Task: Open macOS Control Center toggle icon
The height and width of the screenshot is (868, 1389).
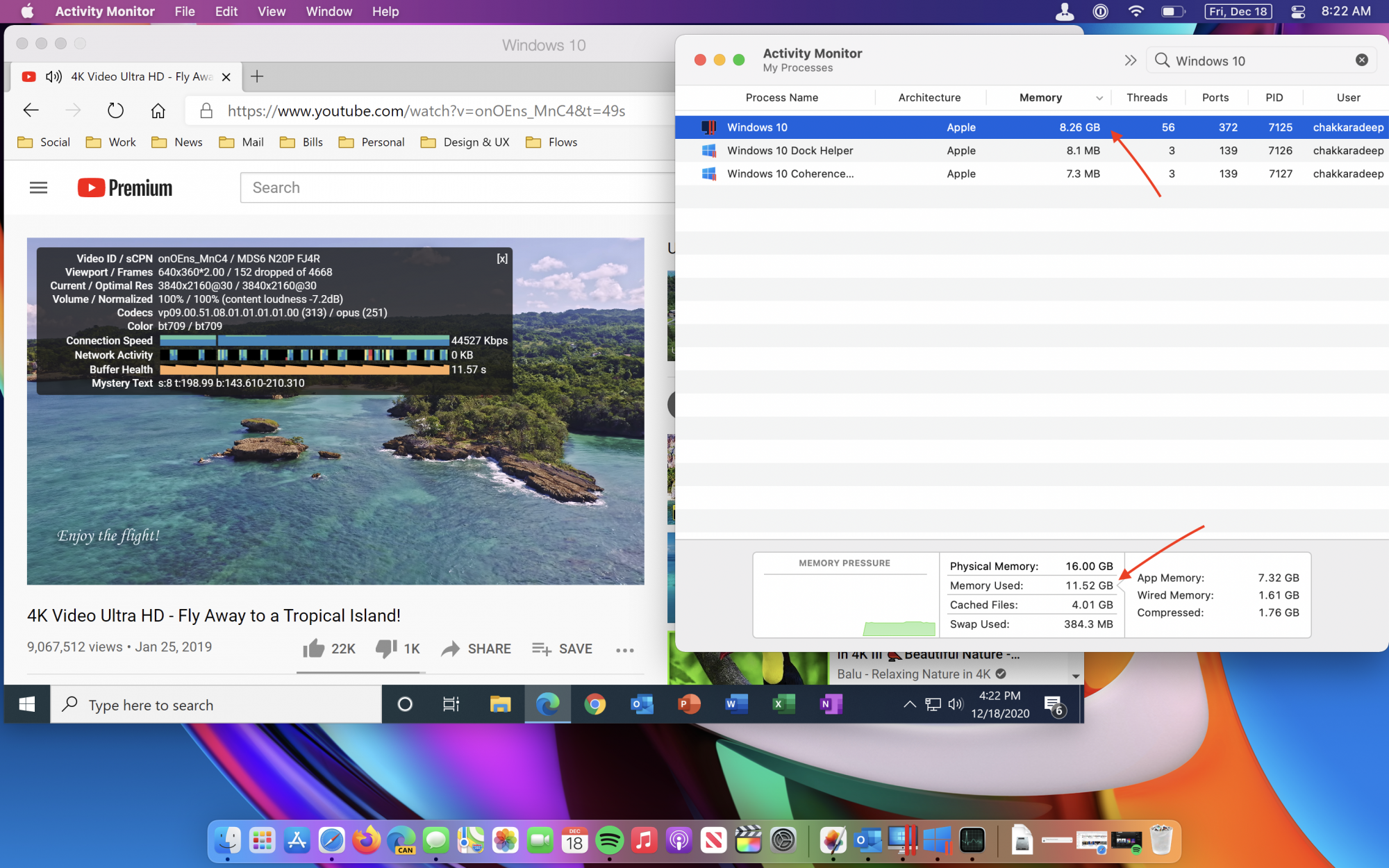Action: tap(1297, 11)
